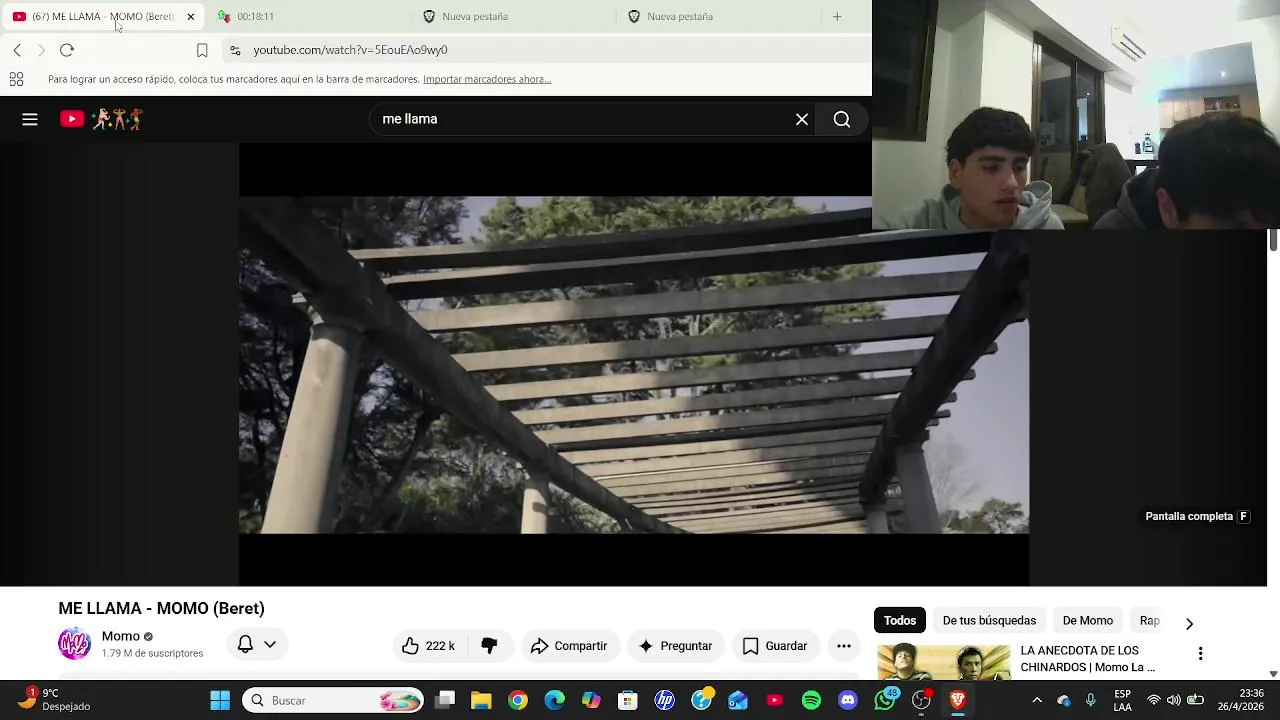Click the taskbar Buscar search box
Image resolution: width=1280 pixels, height=720 pixels.
coord(333,701)
